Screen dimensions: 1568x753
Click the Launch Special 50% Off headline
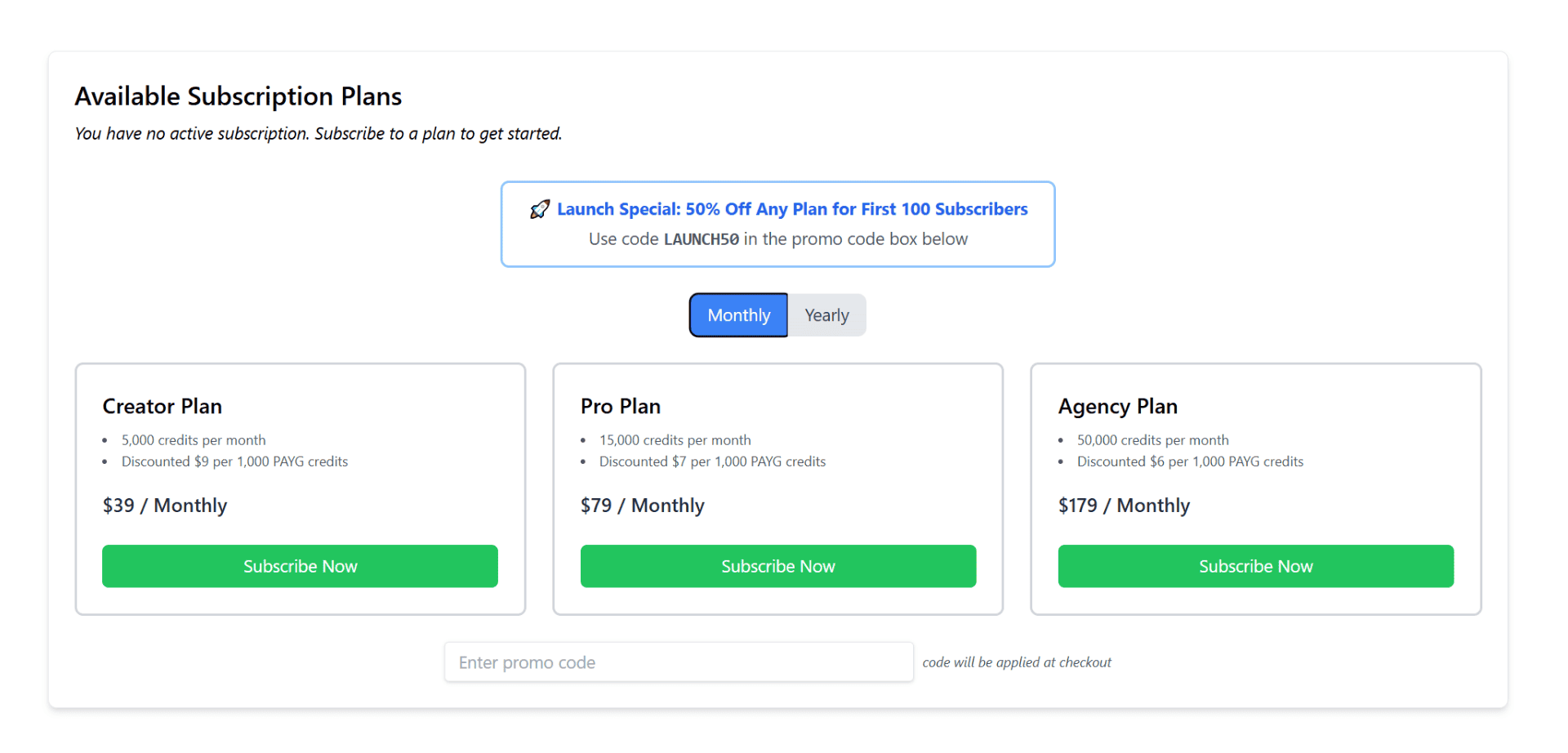792,209
